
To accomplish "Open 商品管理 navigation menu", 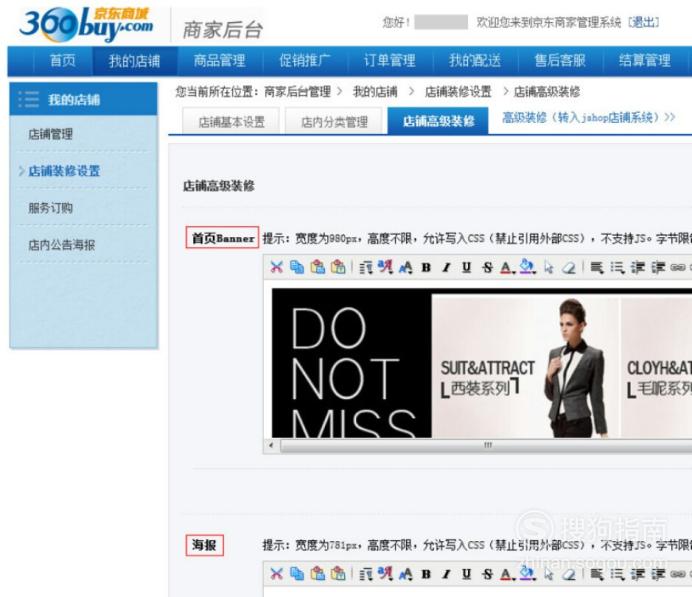I will (220, 60).
